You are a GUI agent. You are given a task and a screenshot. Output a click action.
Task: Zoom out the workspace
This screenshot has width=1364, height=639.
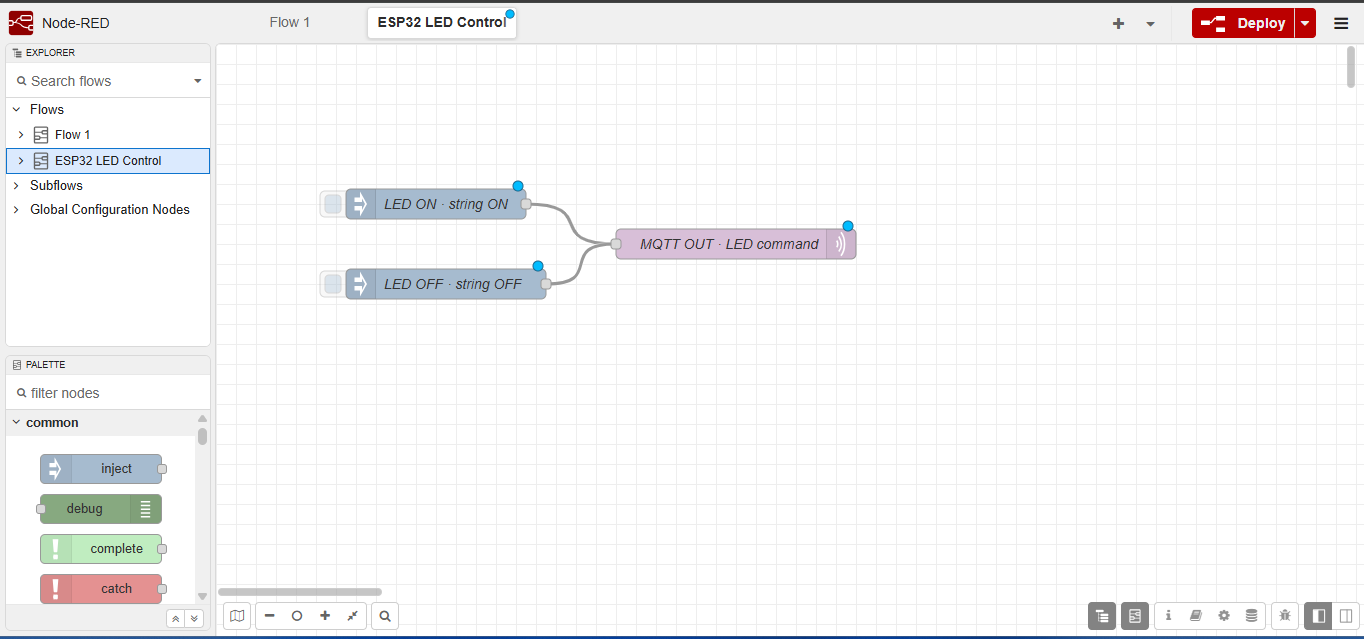pyautogui.click(x=269, y=616)
